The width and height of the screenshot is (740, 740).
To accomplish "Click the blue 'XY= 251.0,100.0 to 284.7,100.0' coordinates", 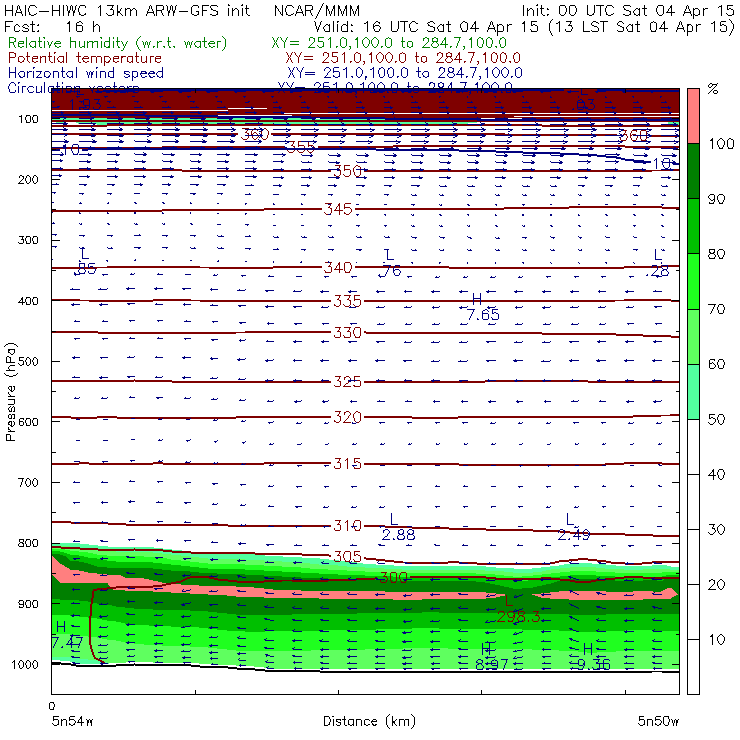I will pos(405,73).
